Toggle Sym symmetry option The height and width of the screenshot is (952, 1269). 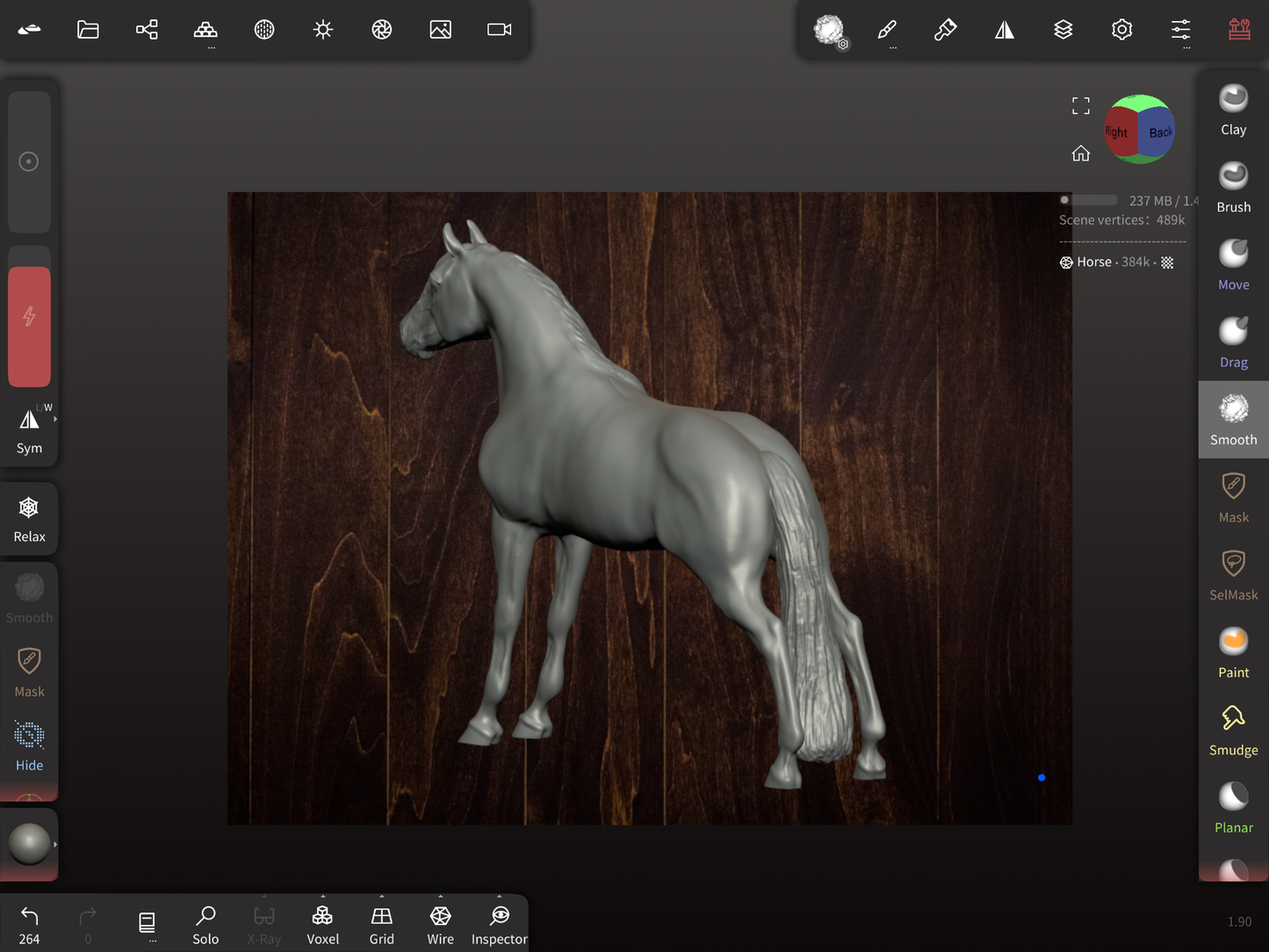(x=29, y=429)
